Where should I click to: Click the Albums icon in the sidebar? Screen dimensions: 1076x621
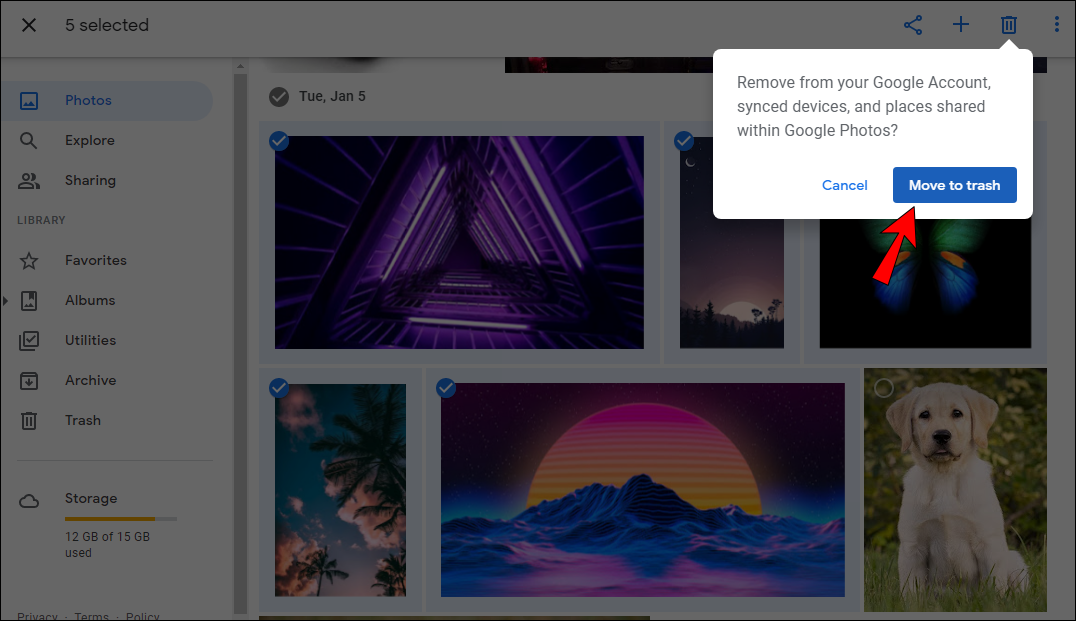[x=29, y=301]
